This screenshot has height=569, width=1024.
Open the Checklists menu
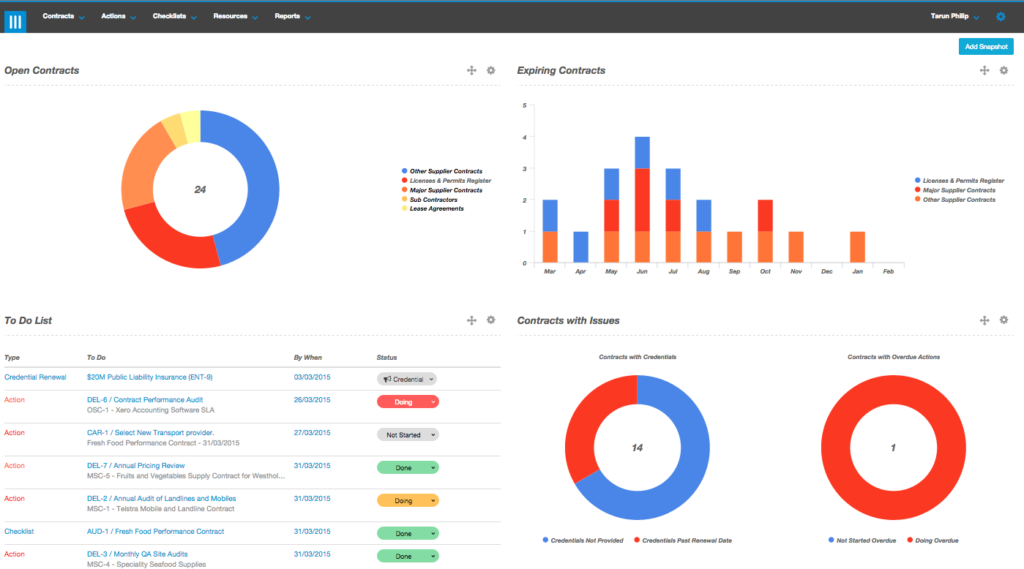coord(175,17)
